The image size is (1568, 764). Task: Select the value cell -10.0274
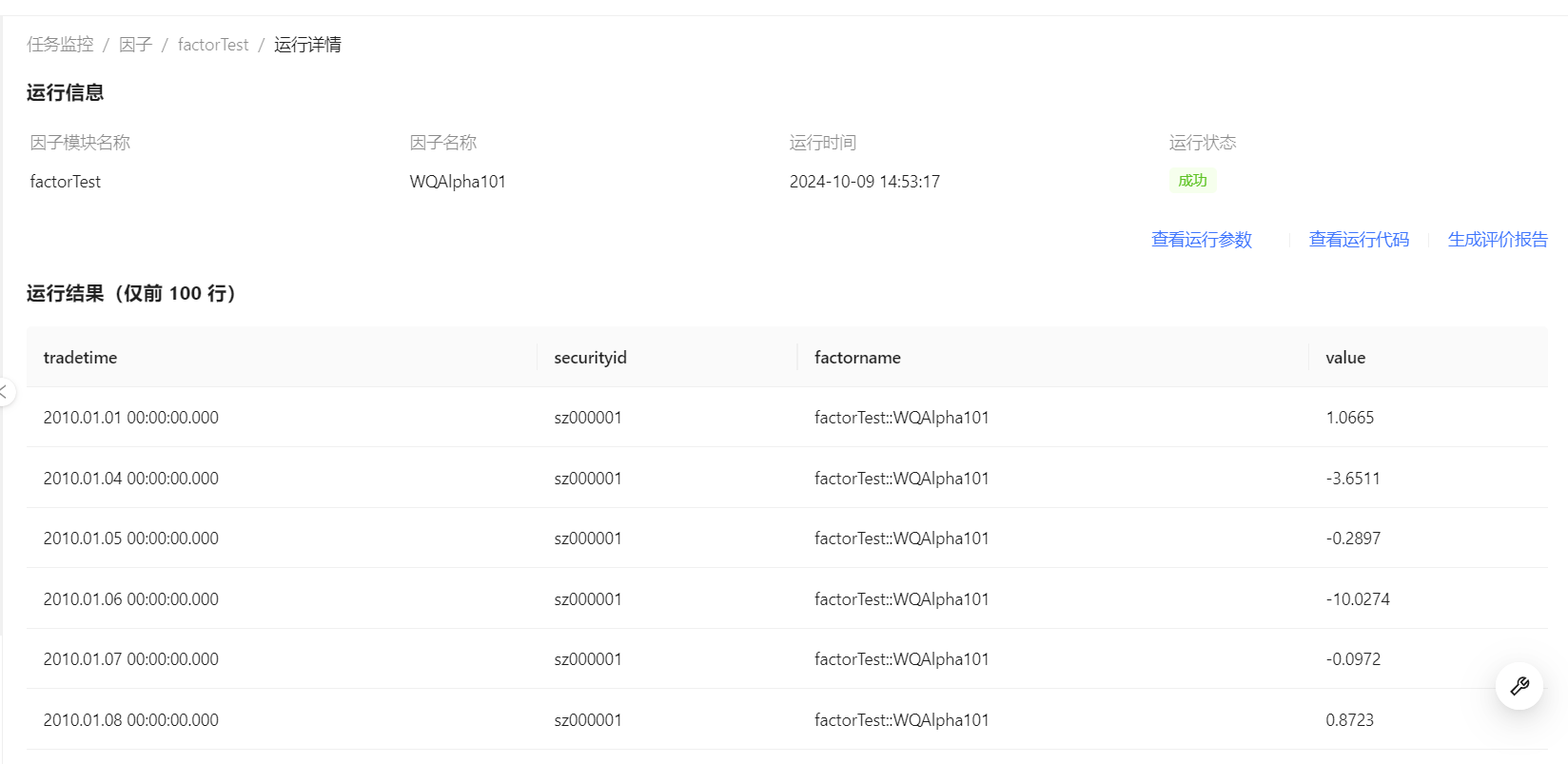1357,599
